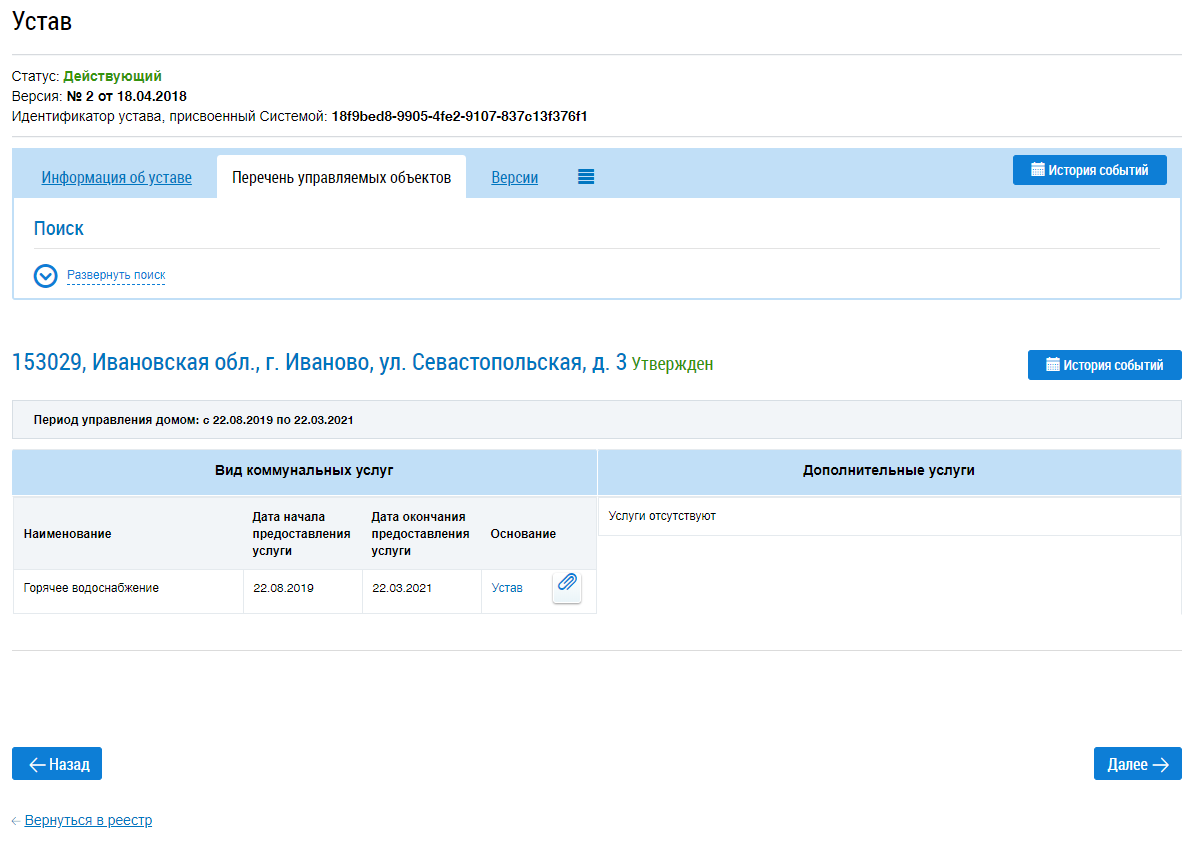The image size is (1193, 844).
Task: Open the list menu icon beside Версии
Action: [x=586, y=177]
